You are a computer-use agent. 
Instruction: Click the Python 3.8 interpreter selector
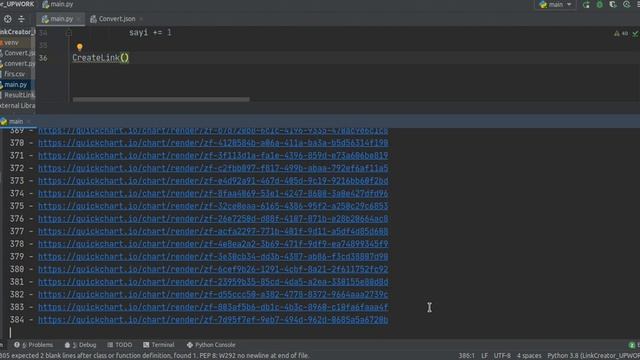pos(593,356)
